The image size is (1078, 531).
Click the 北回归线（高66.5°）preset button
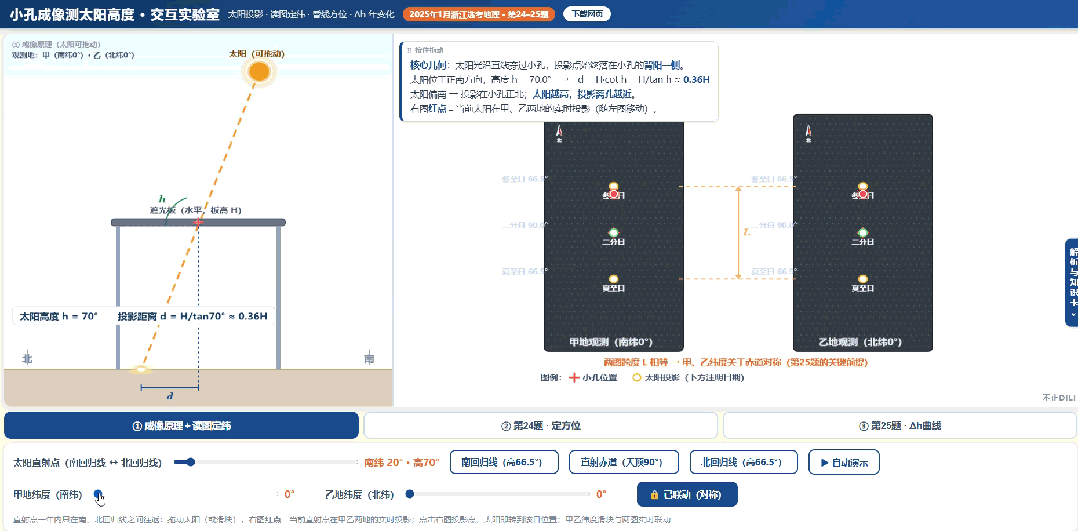(744, 462)
